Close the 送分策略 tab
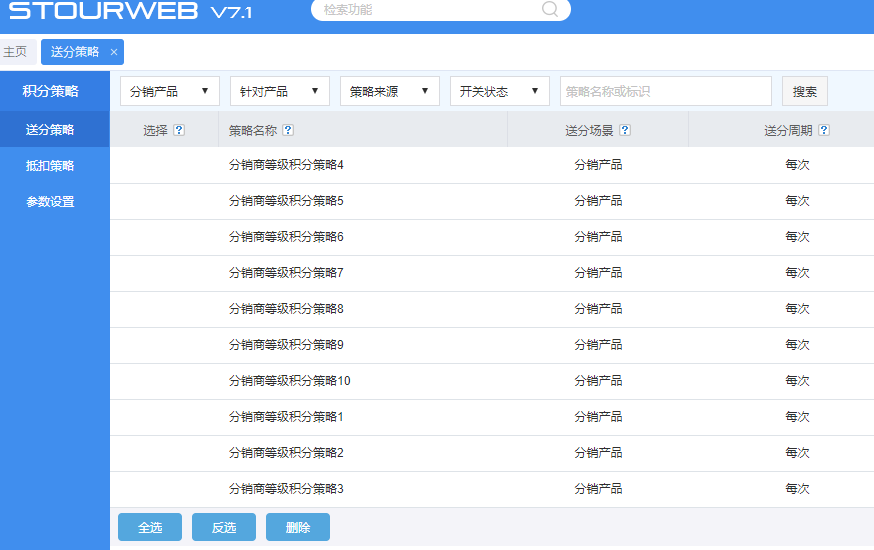Screen dimensions: 874x550 tap(114, 52)
